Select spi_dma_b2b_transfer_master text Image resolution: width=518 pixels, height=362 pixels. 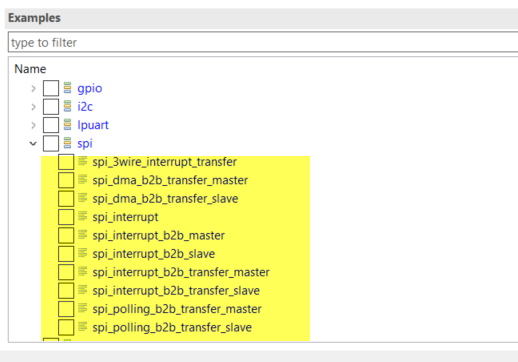pos(170,180)
